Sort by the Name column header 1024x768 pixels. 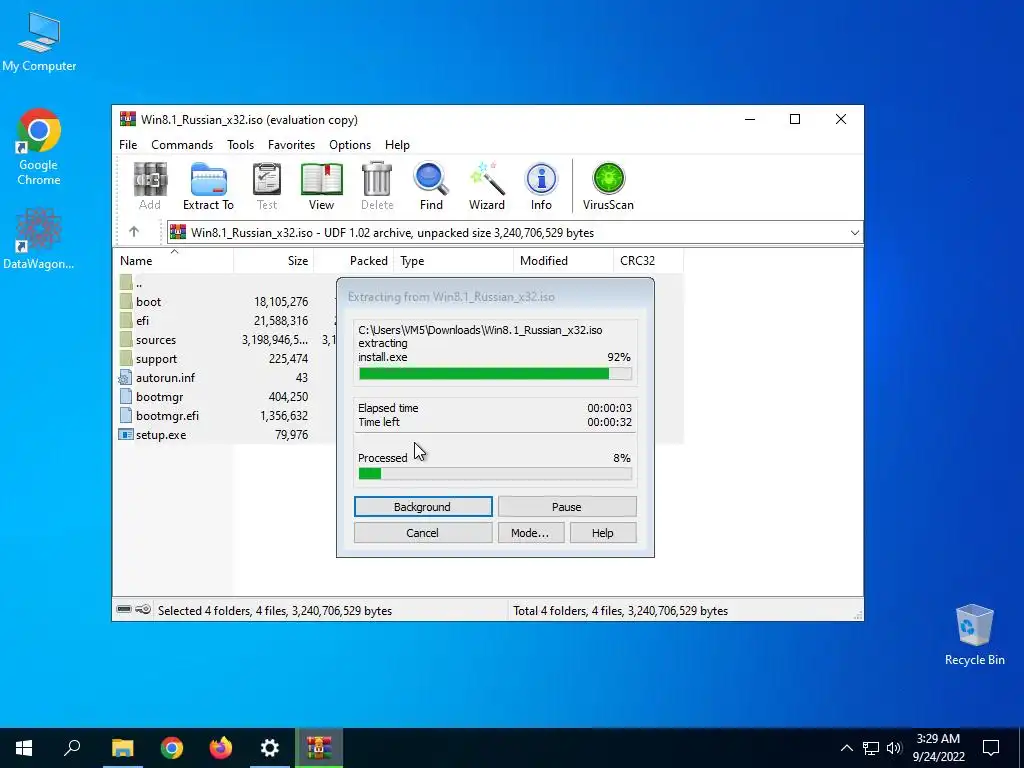pos(173,261)
